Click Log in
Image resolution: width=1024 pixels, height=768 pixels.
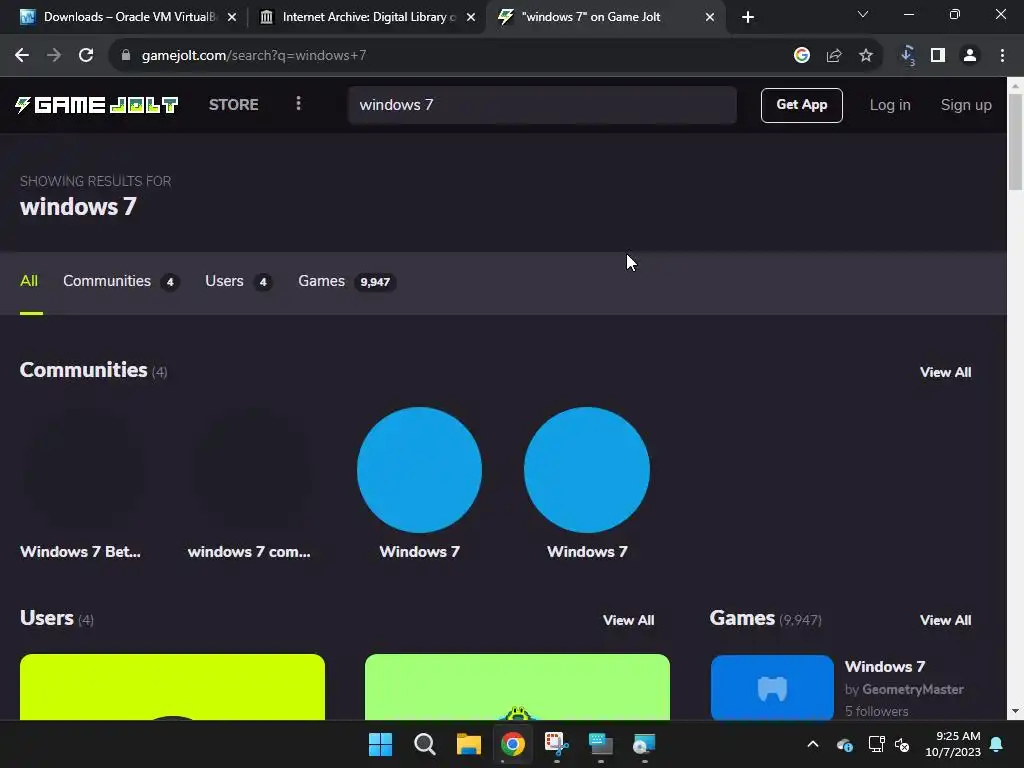point(889,105)
